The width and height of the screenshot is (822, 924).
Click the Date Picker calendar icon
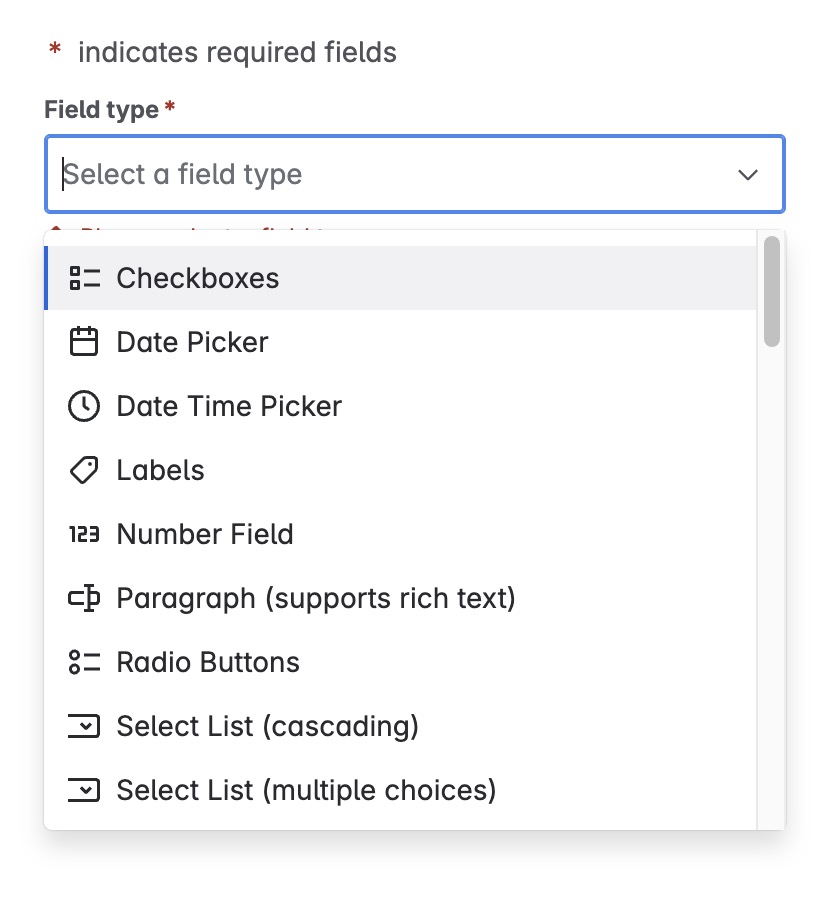tap(84, 342)
